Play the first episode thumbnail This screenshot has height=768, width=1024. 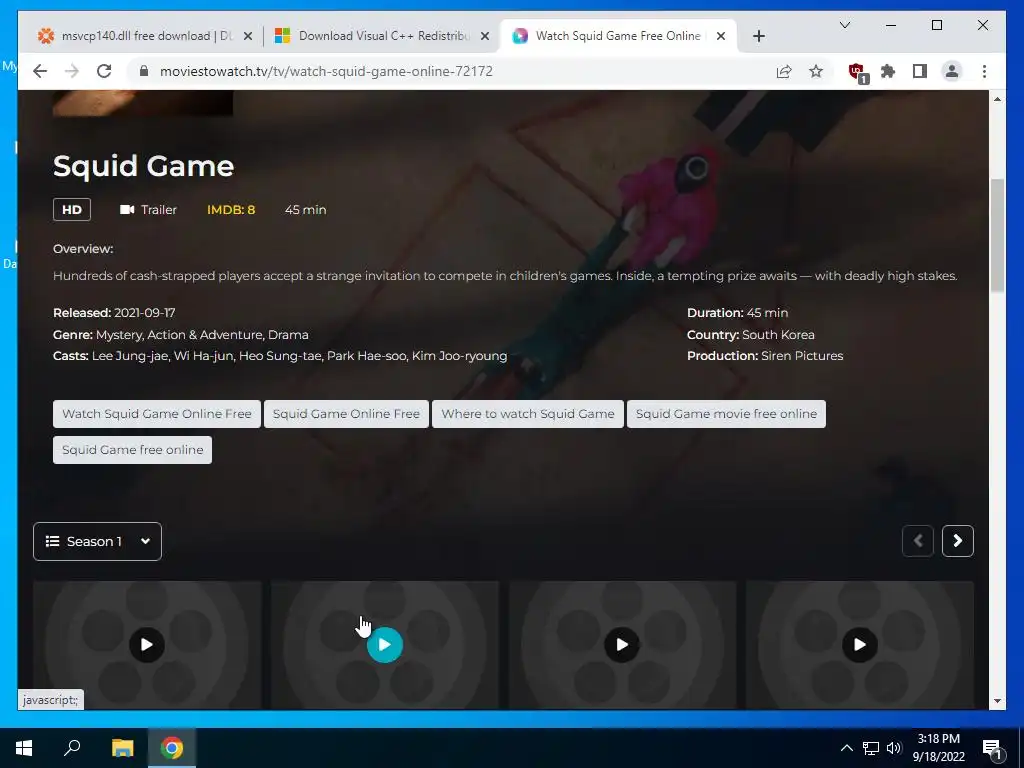tap(147, 645)
